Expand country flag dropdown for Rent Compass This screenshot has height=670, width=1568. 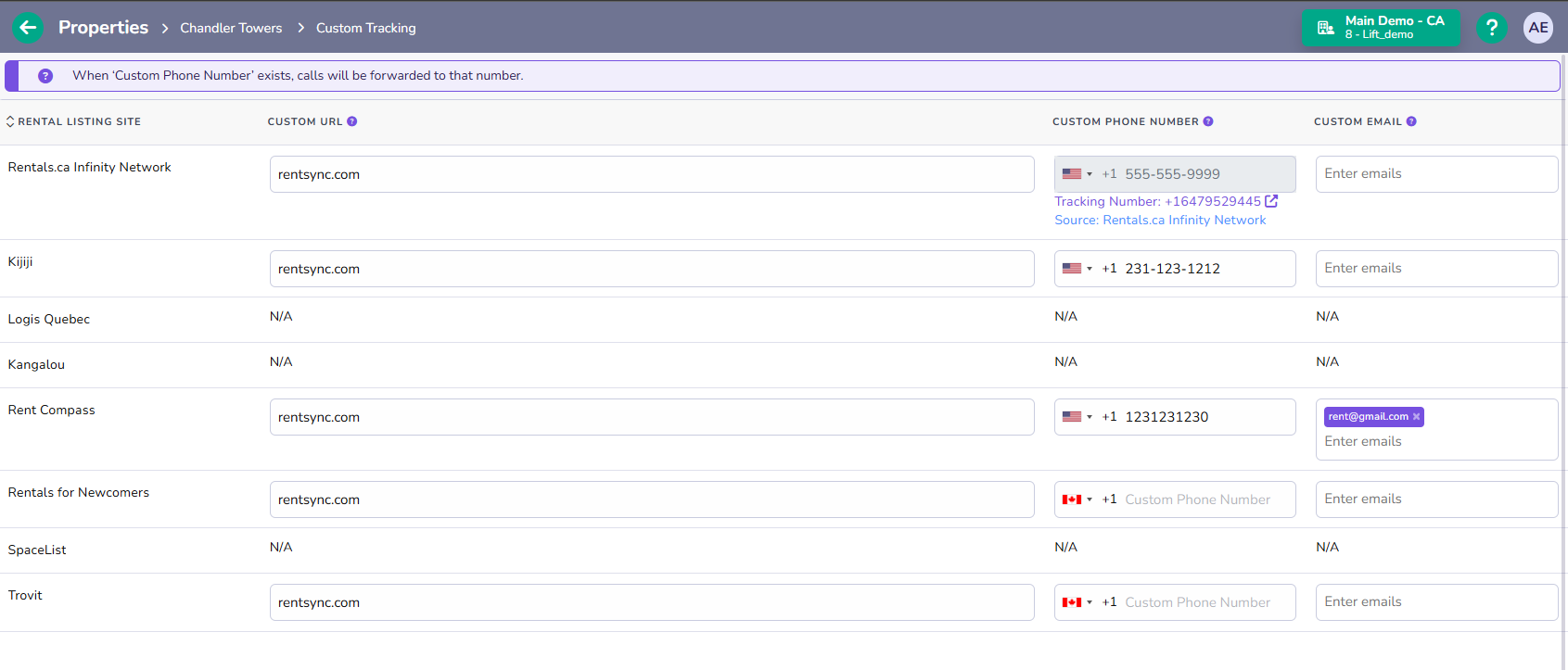[x=1077, y=417]
